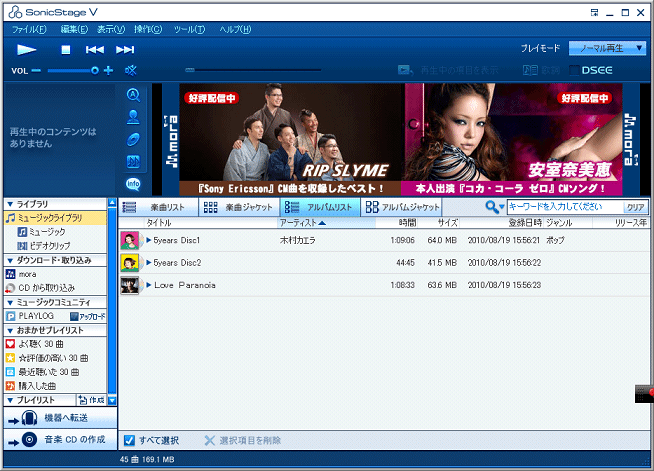This screenshot has height=471, width=654.
Task: Adjust the VOL slider handle
Action: pos(95,71)
